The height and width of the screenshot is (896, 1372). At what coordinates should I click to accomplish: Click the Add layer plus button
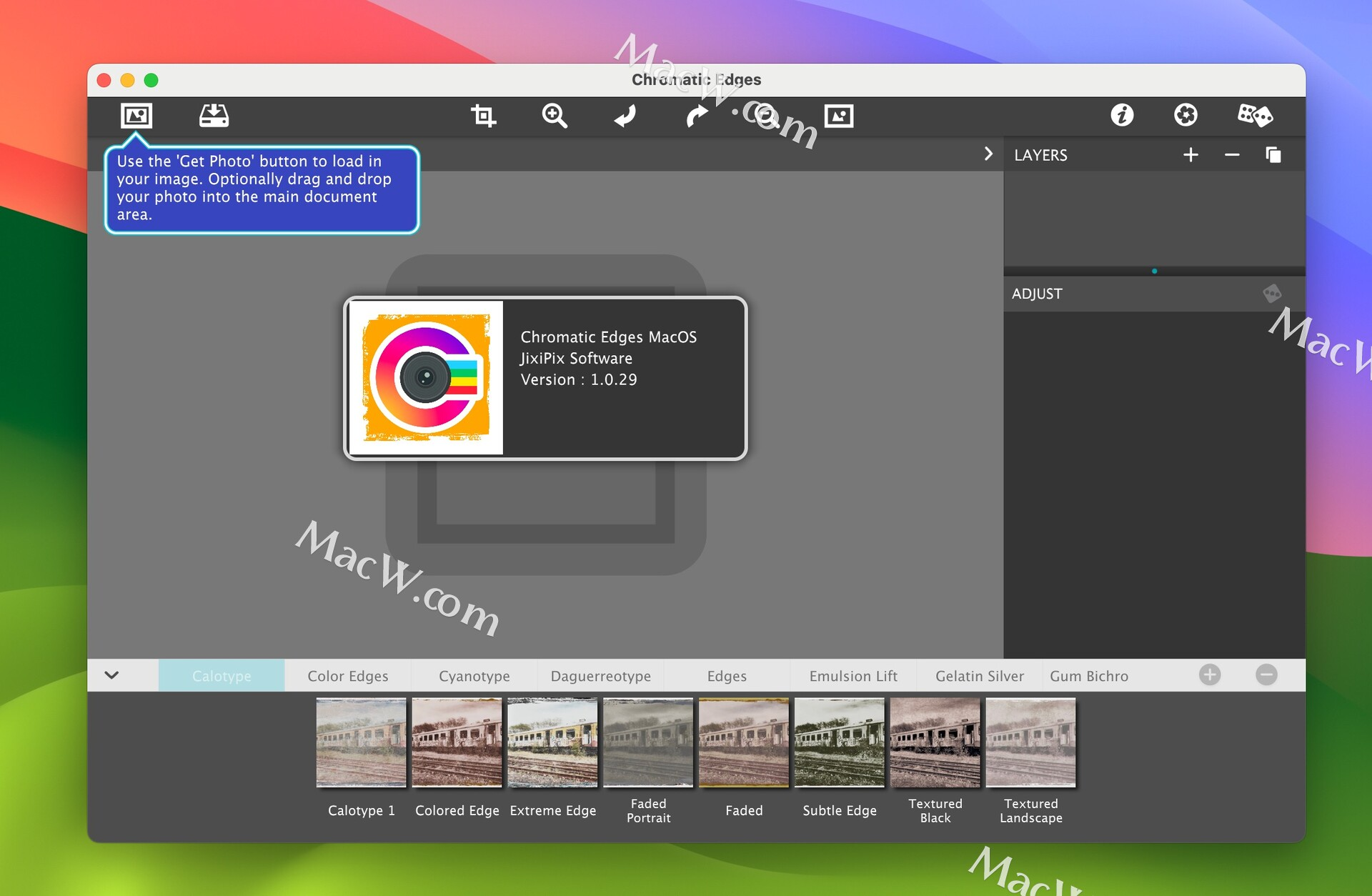(1192, 155)
